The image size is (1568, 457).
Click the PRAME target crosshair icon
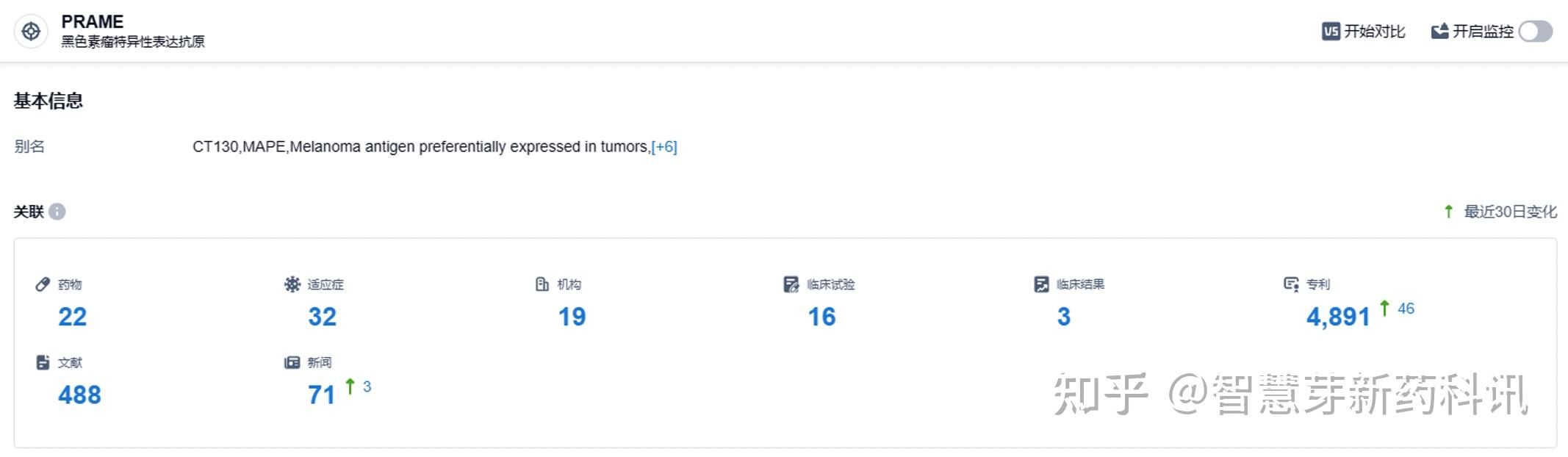[x=31, y=32]
